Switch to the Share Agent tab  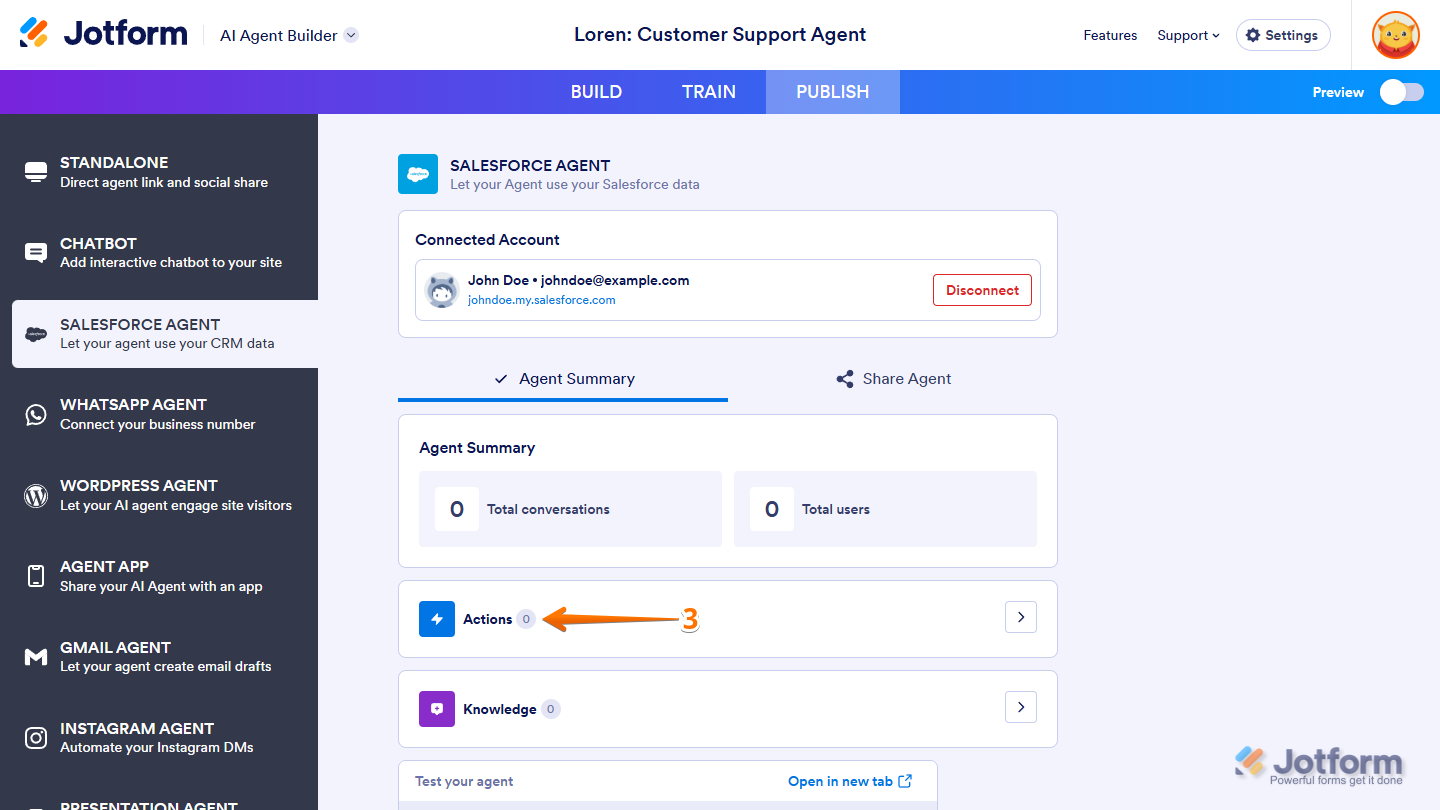893,378
